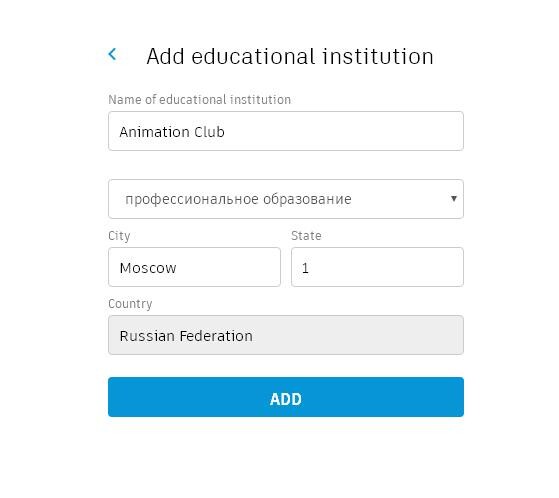Click on the '1' value in State
The image size is (559, 498).
tap(305, 268)
